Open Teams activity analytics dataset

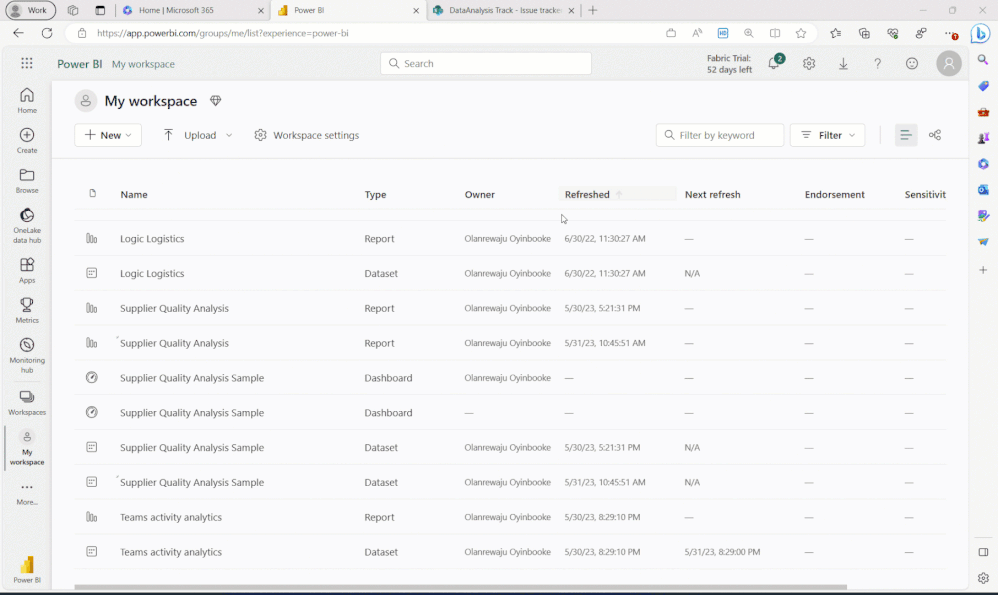pyautogui.click(x=171, y=552)
